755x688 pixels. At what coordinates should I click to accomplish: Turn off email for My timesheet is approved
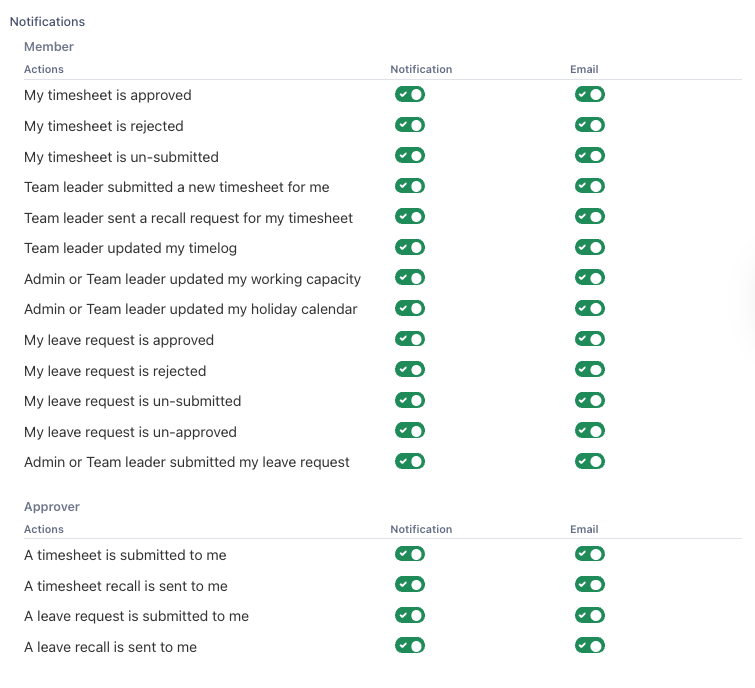coord(590,95)
